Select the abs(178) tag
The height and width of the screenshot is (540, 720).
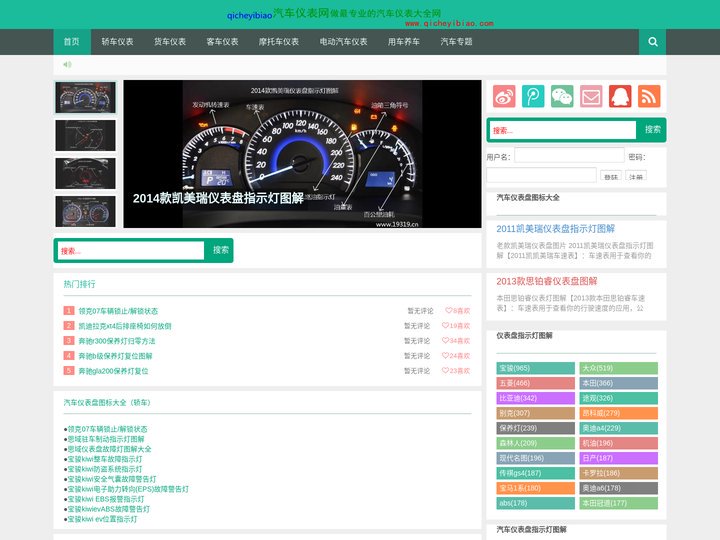click(535, 503)
